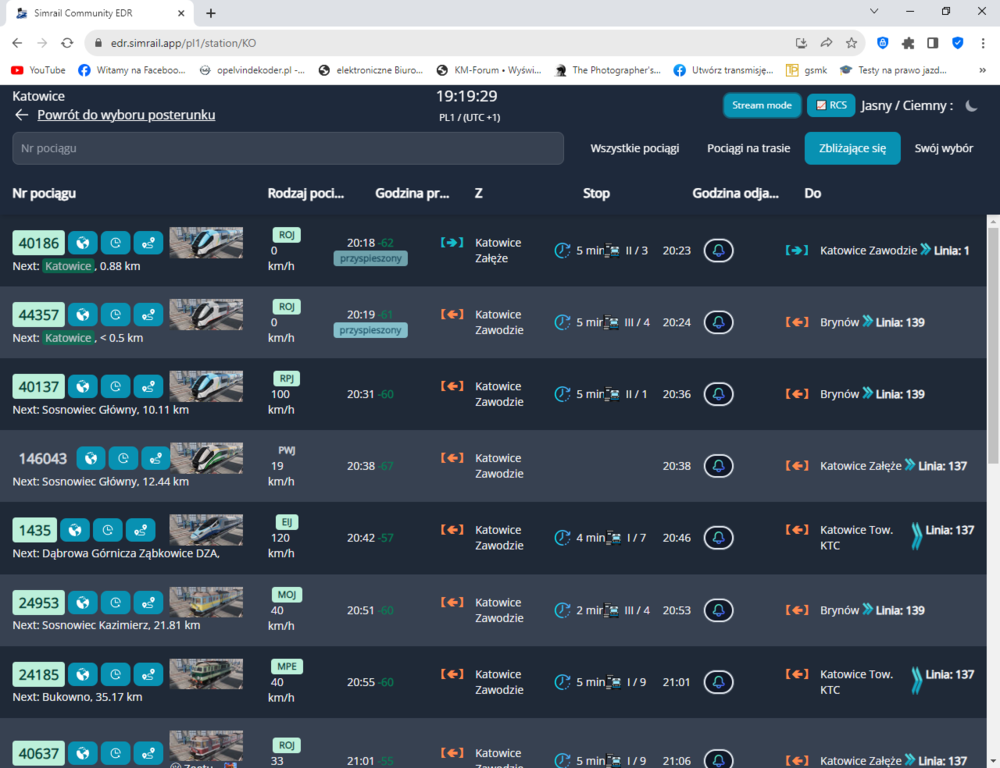Screen dimensions: 1000x768
Task: Follow the Powrót do wyboru posterunku link
Action: tap(126, 115)
